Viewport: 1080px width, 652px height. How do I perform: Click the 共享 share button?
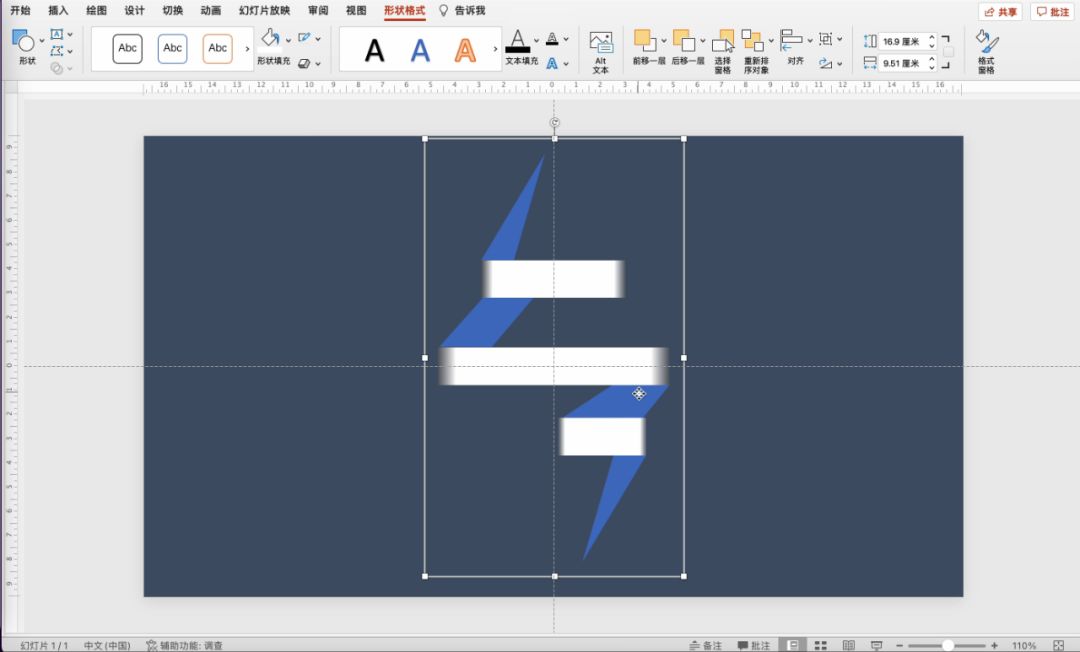click(x=1000, y=12)
